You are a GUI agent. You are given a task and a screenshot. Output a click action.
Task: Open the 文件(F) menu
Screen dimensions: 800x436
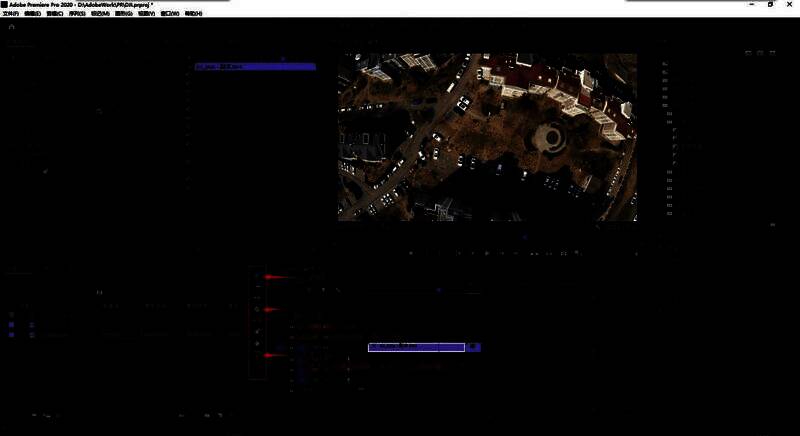pos(11,14)
